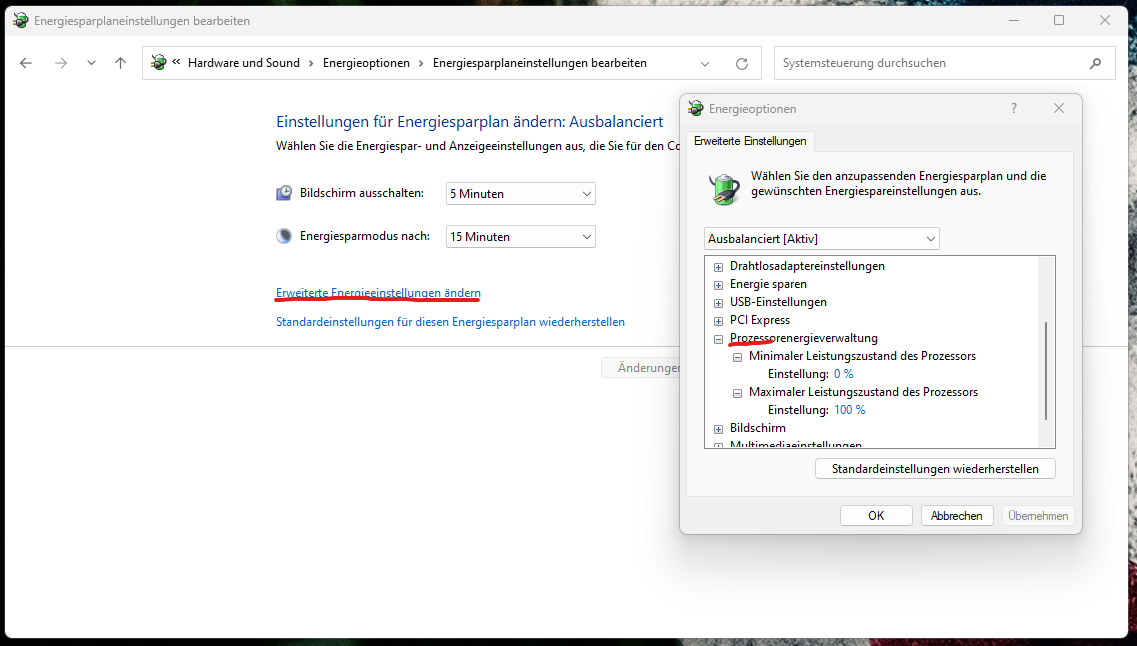Select Maximaler Leistungszustand des Prozessors label
Viewport: 1137px width, 646px height.
[x=863, y=392]
